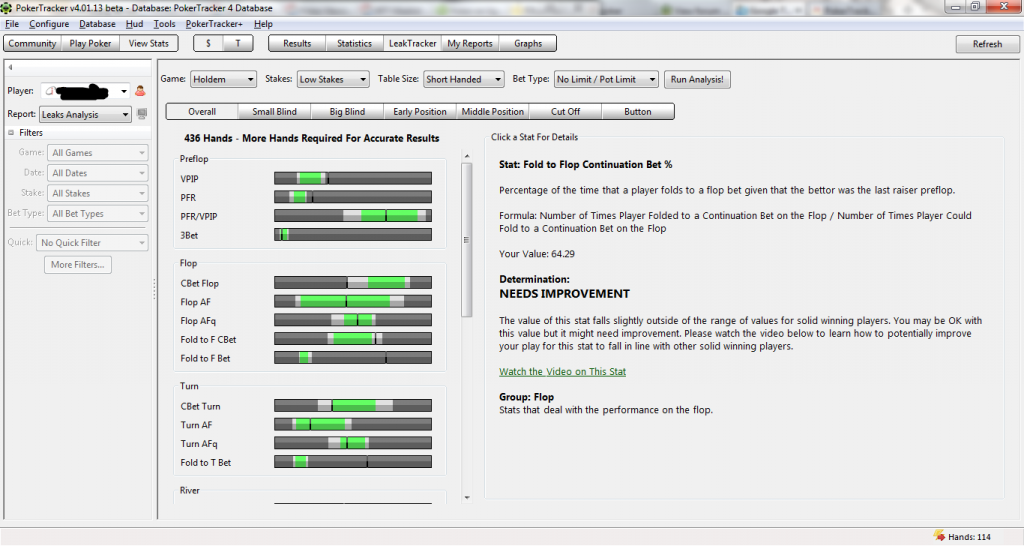Viewport: 1024px width, 546px height.
Task: Click the stats list scrollbar down arrow
Action: pos(467,498)
